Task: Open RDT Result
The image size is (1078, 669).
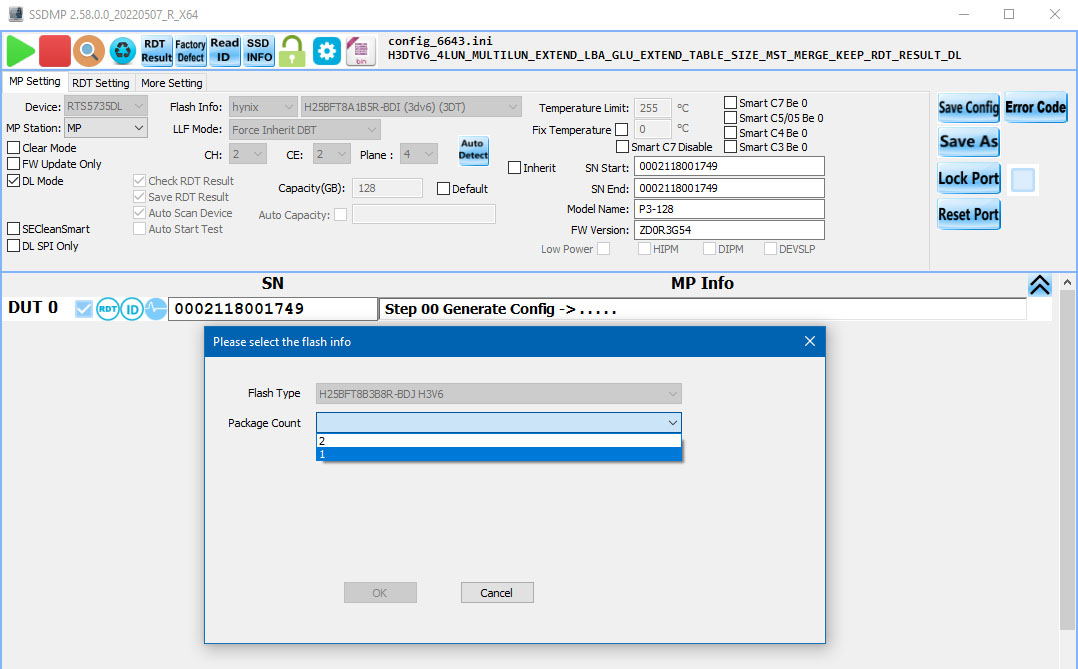Action: (x=156, y=51)
